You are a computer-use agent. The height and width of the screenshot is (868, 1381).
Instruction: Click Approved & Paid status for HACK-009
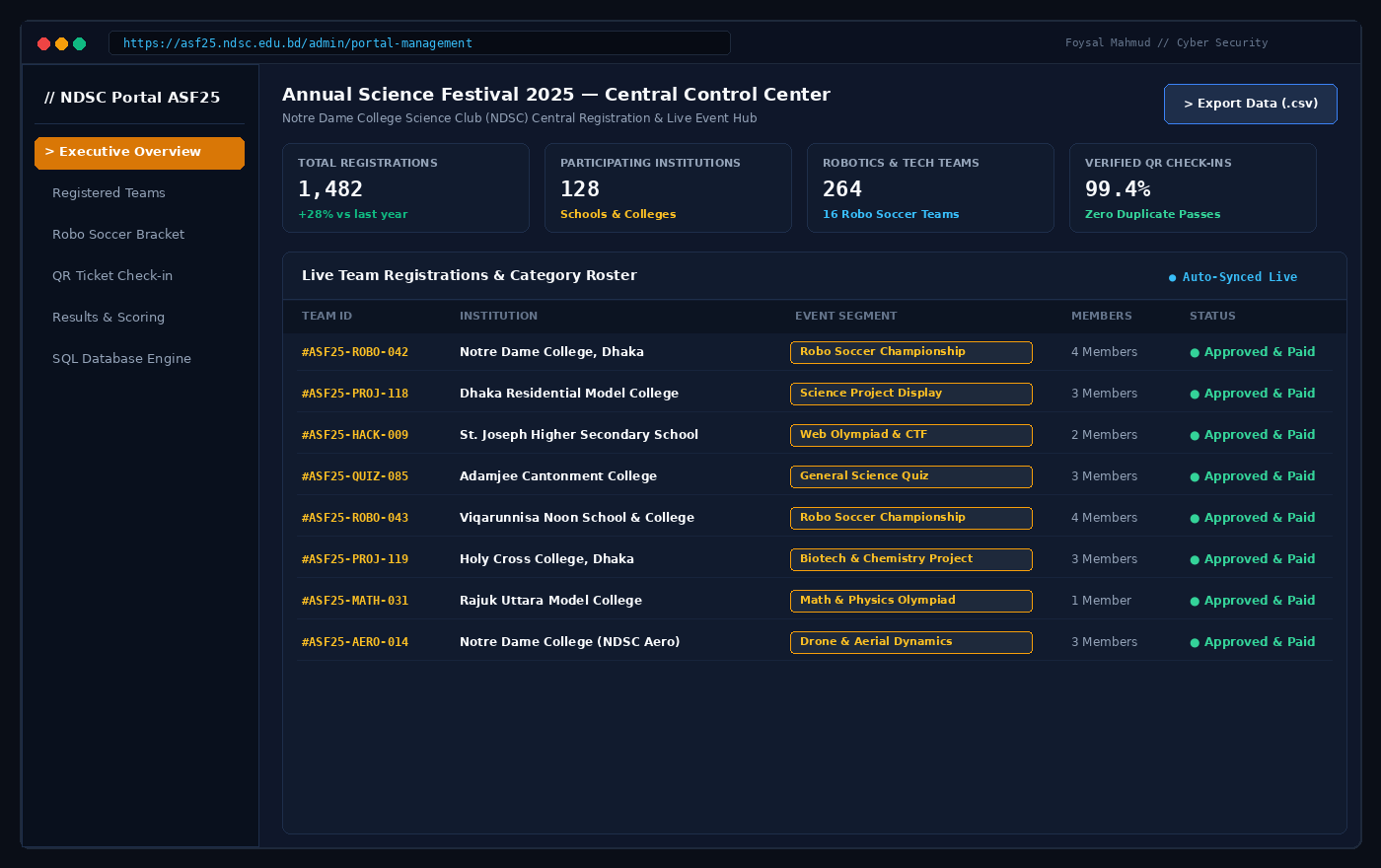(1253, 435)
